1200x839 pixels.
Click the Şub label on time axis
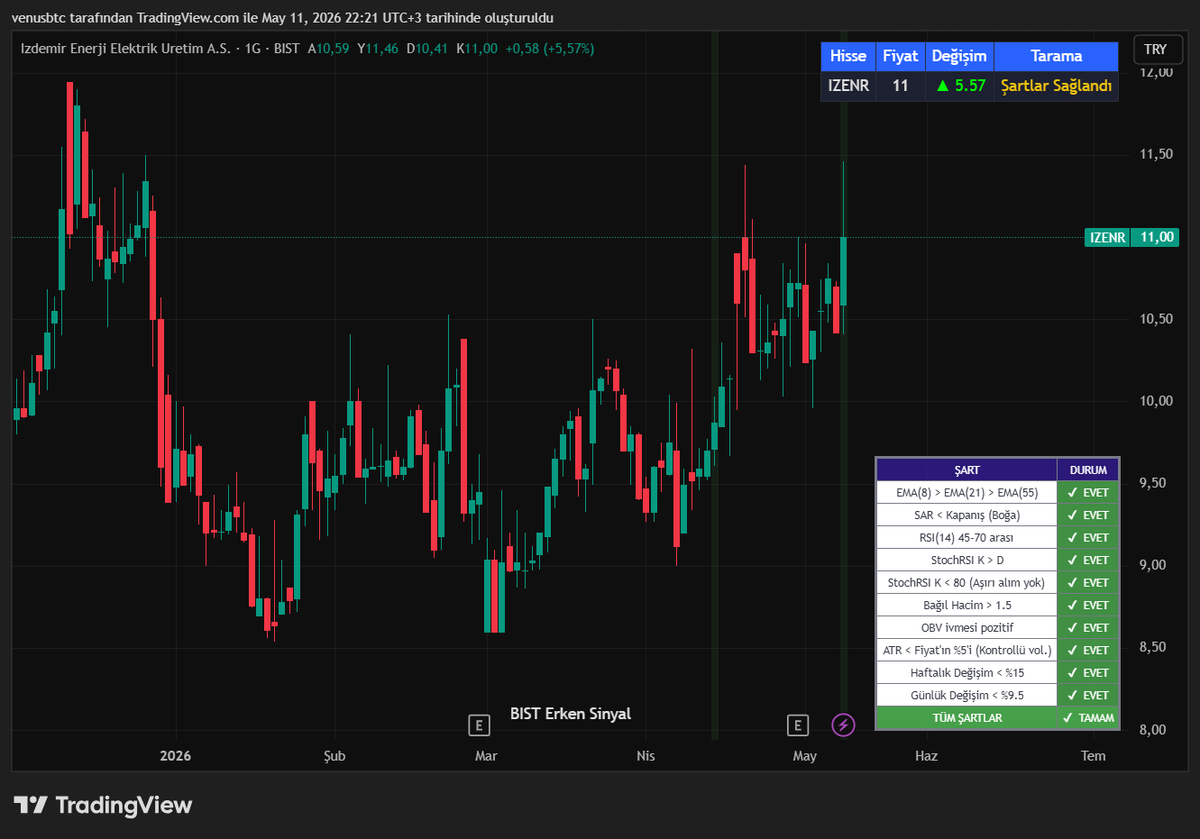coord(334,756)
